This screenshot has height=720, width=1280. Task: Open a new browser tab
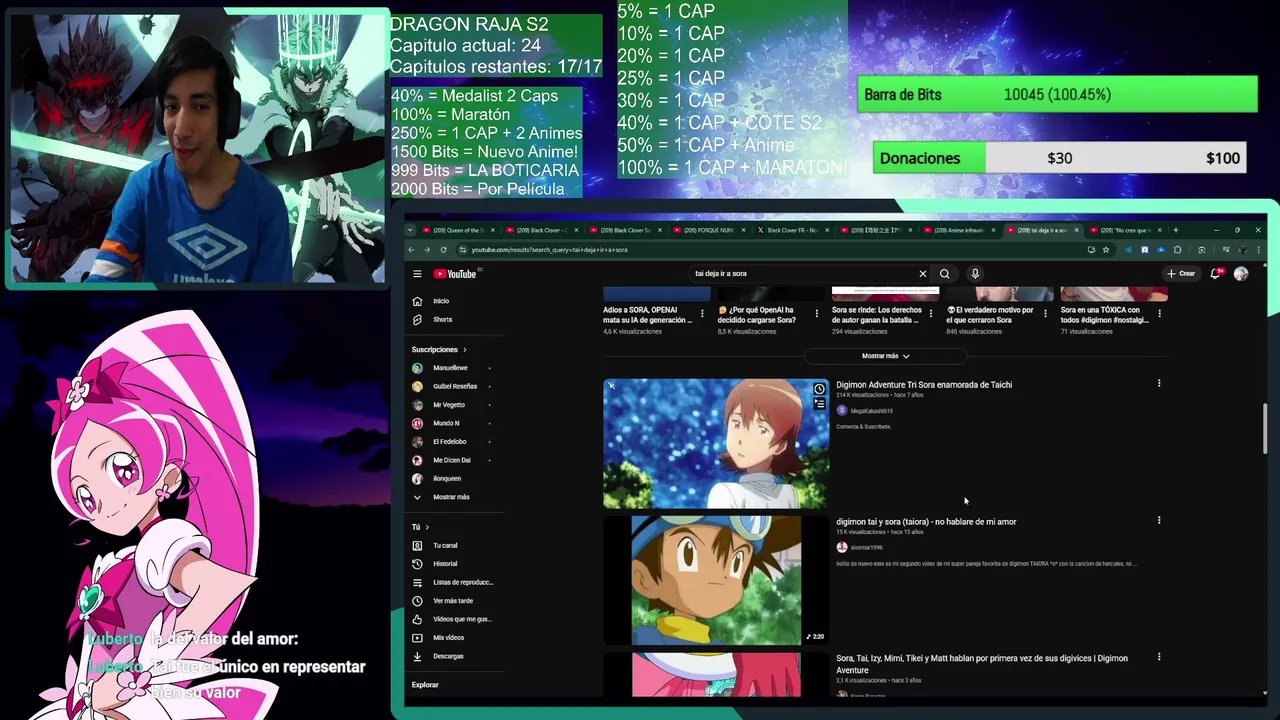pyautogui.click(x=1175, y=230)
